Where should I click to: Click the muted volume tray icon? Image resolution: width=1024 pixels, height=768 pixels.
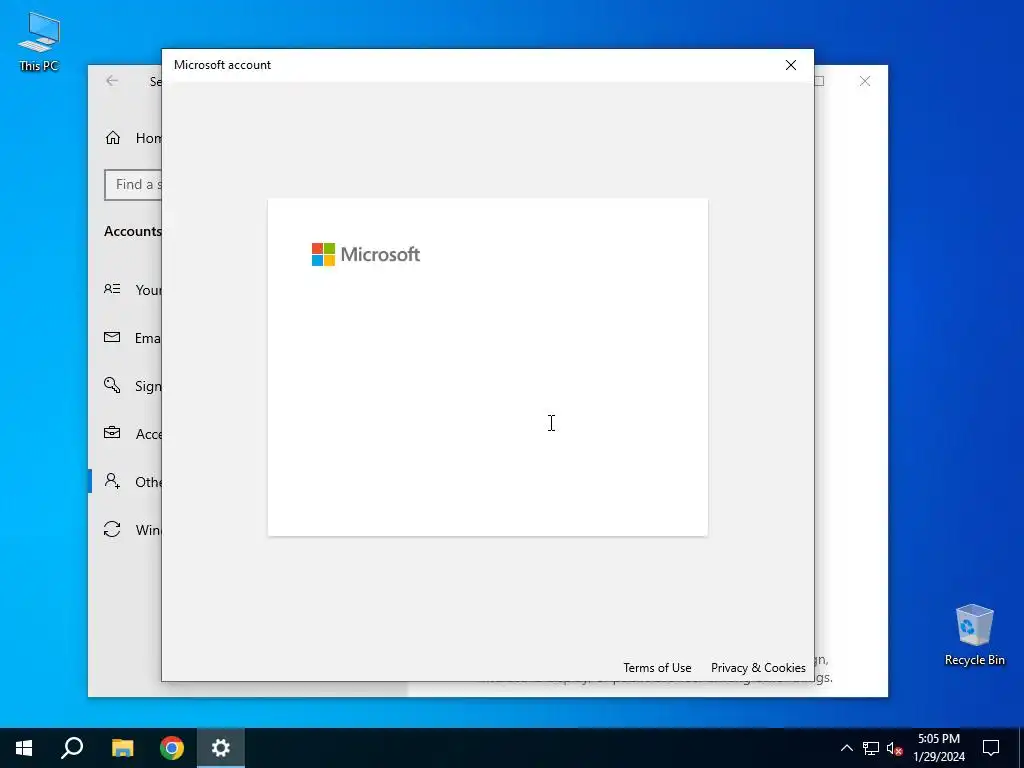point(895,748)
